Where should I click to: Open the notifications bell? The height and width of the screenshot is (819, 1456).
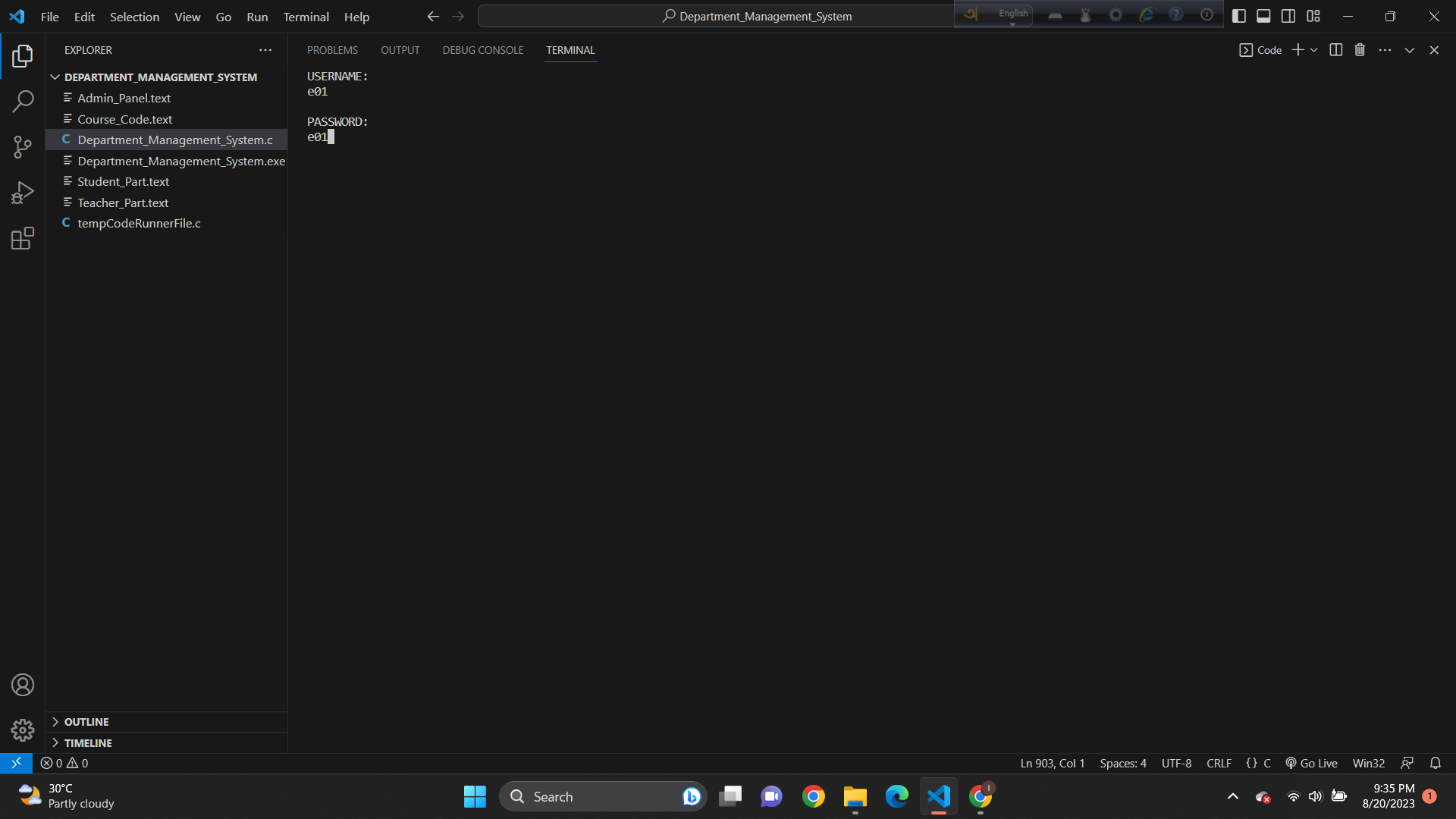point(1436,763)
